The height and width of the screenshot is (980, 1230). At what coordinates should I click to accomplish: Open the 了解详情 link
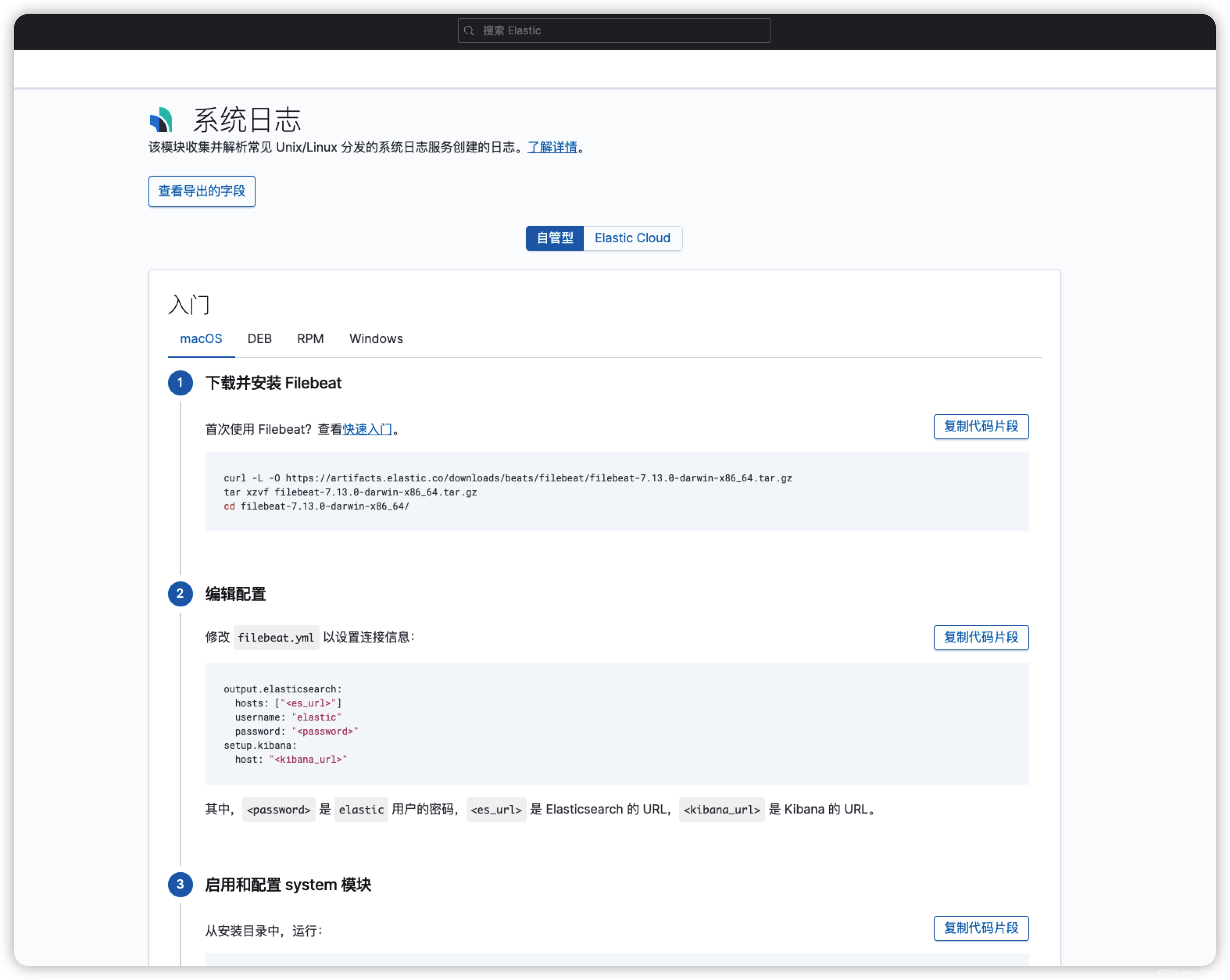(x=552, y=147)
